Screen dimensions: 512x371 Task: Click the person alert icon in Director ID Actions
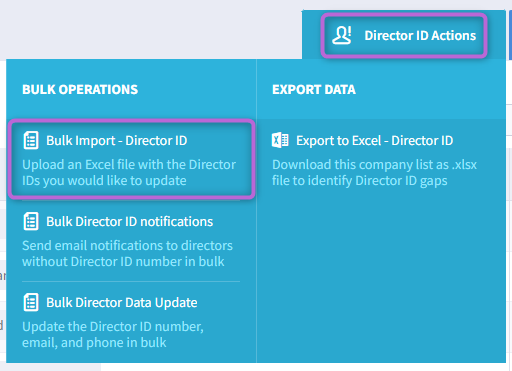(x=342, y=35)
